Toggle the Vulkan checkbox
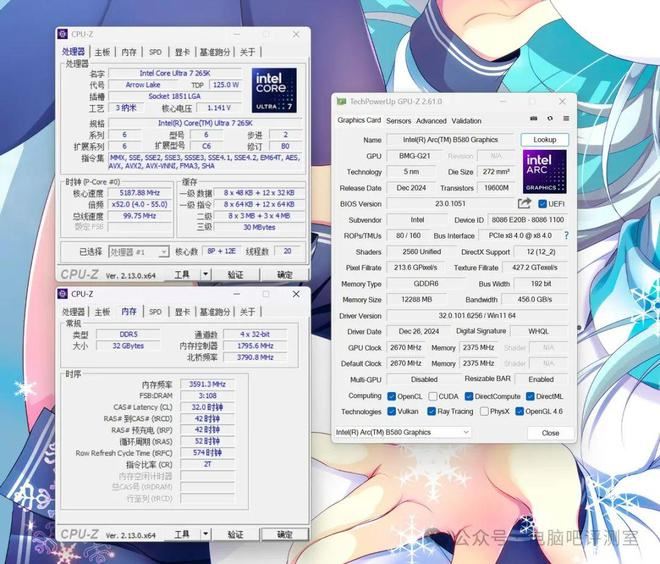This screenshot has height=564, width=660. pos(391,411)
